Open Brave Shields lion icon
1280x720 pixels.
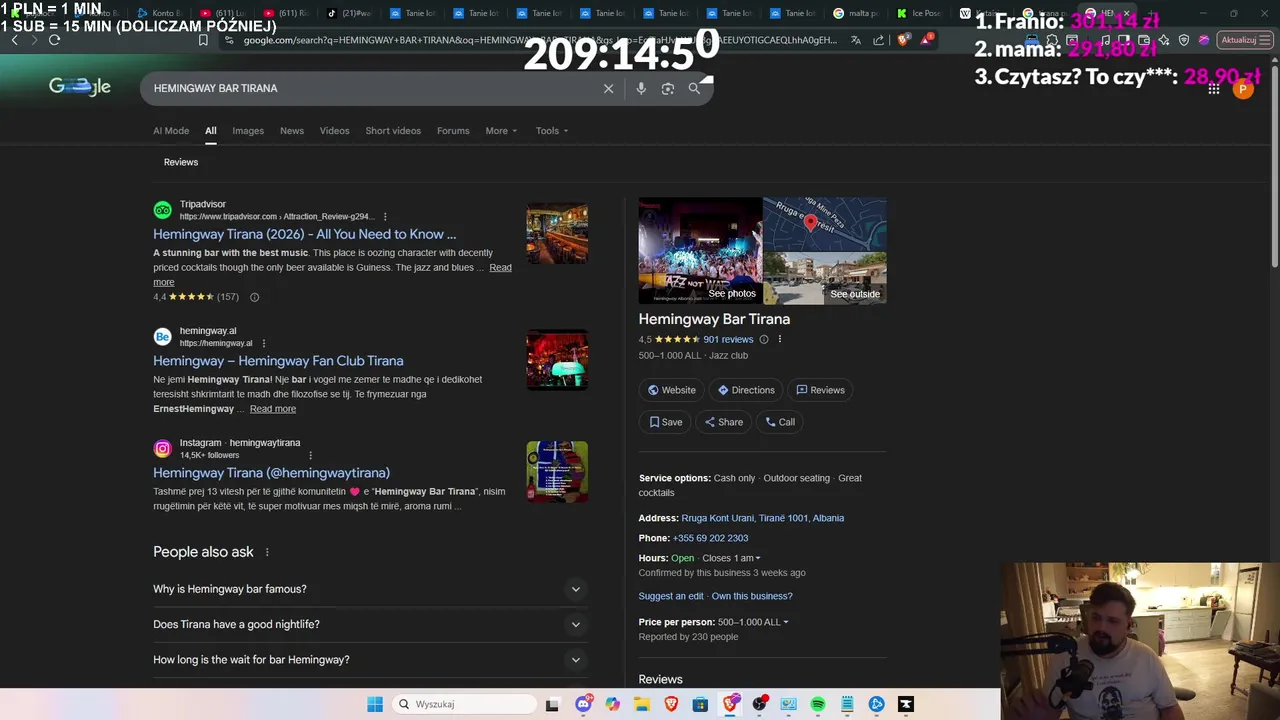coord(903,40)
